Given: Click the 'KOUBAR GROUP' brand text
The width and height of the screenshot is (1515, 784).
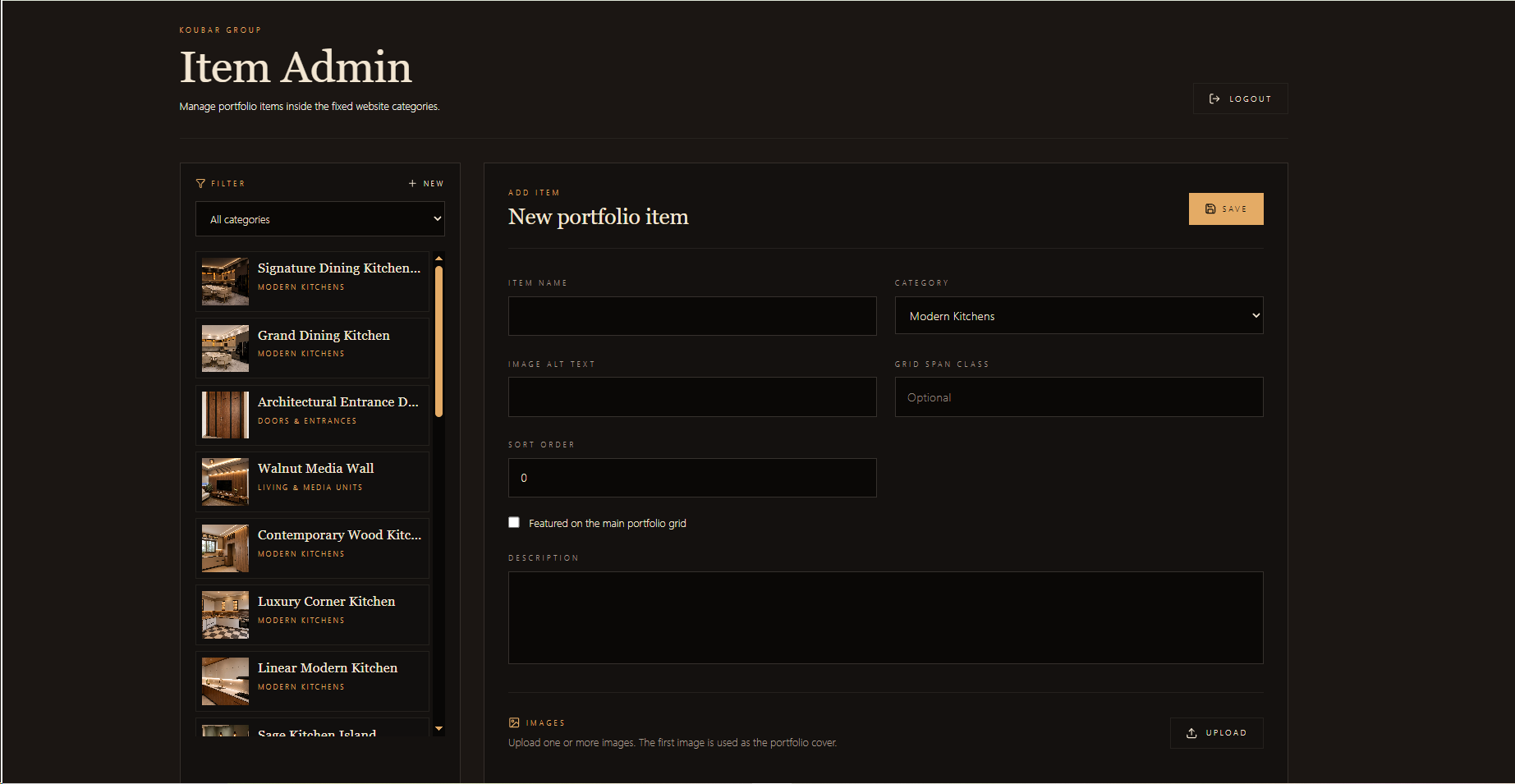Looking at the screenshot, I should [x=220, y=30].
